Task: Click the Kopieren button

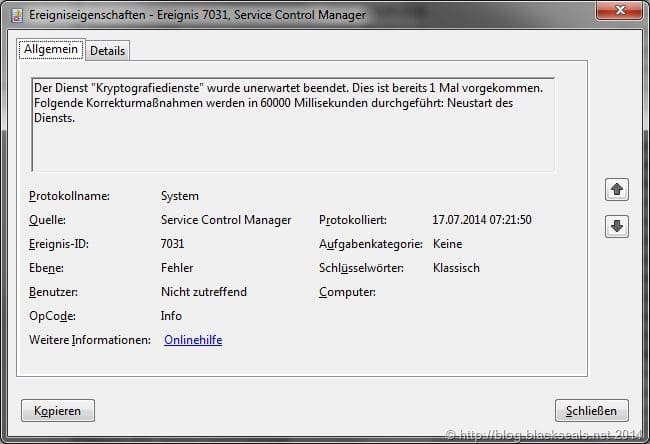Action: [58, 410]
